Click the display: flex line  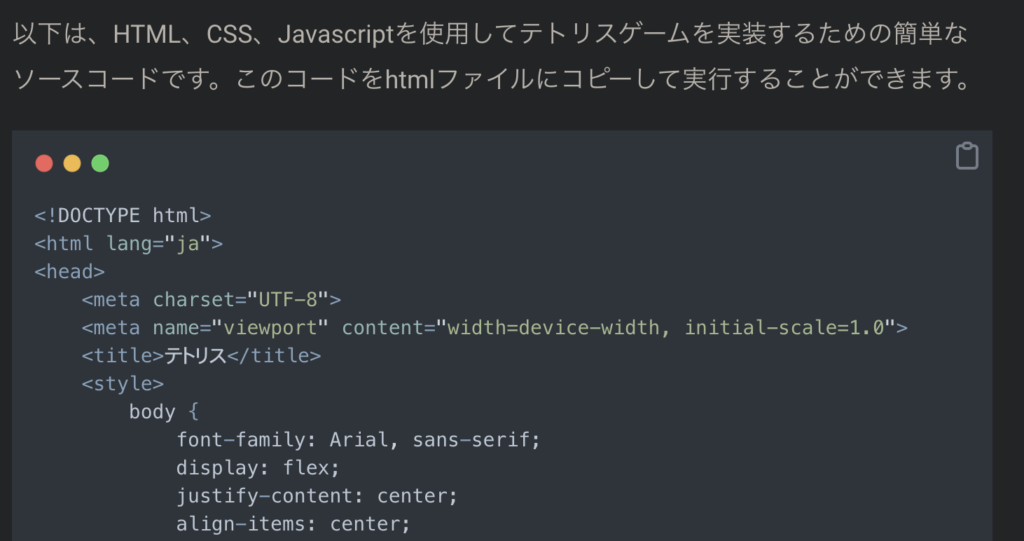[x=258, y=468]
